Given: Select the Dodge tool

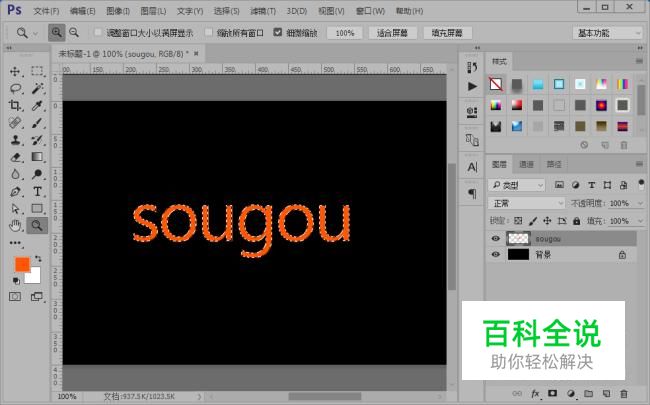Looking at the screenshot, I should click(37, 174).
